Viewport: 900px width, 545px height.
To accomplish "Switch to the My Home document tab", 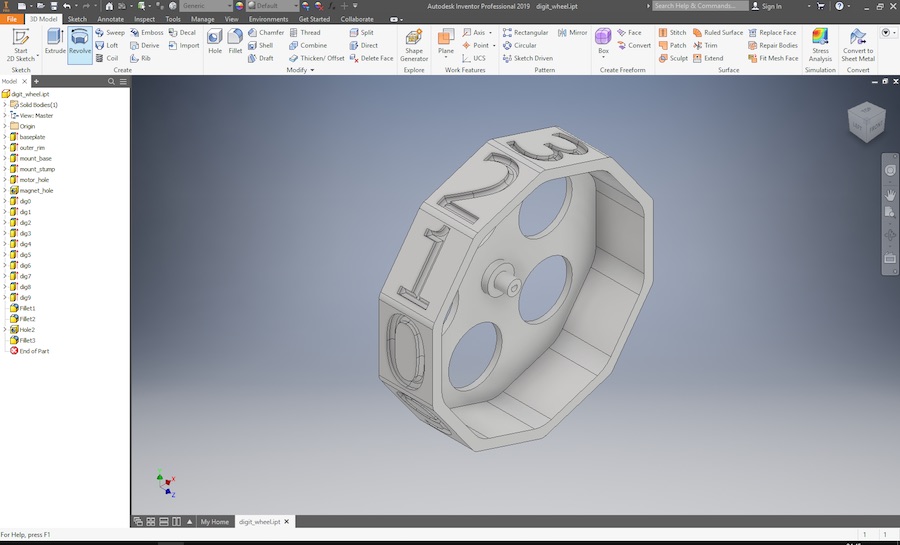I will coord(214,521).
